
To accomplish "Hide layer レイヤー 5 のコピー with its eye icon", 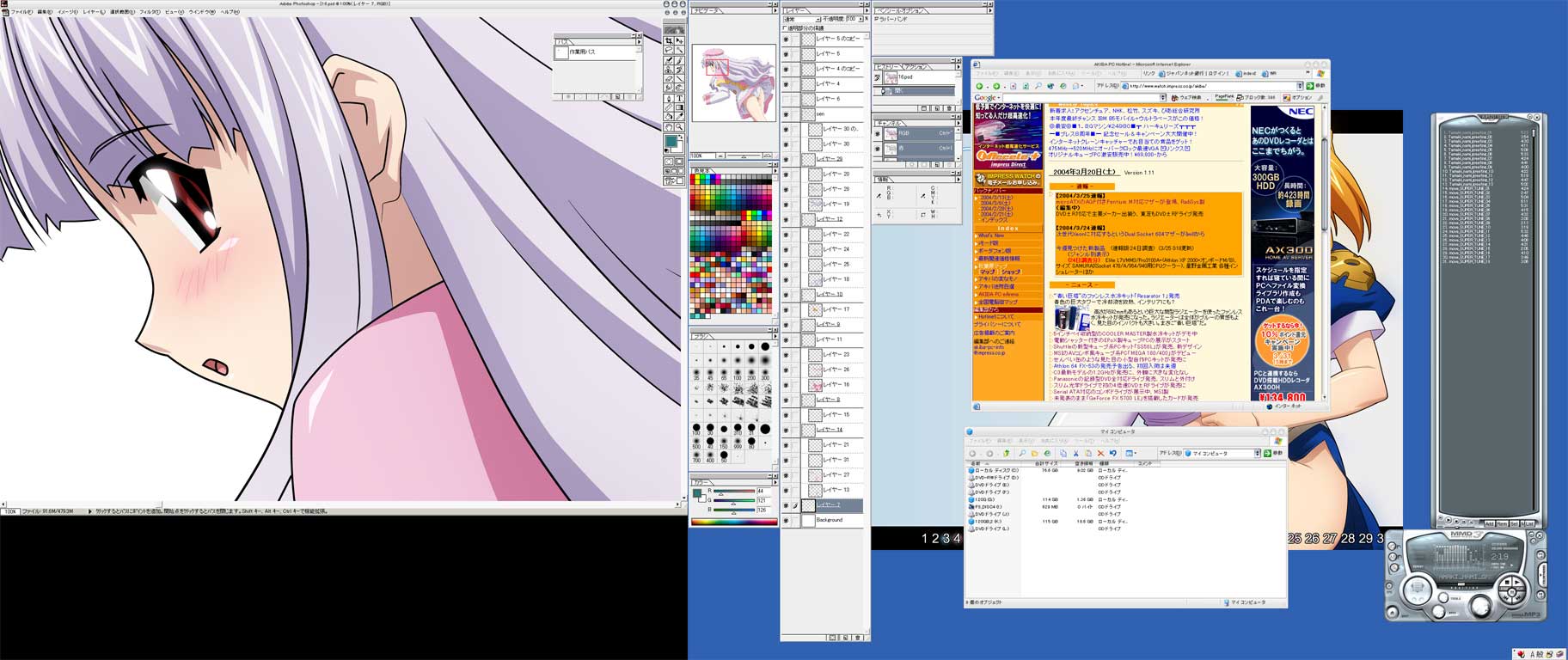I will [x=786, y=40].
